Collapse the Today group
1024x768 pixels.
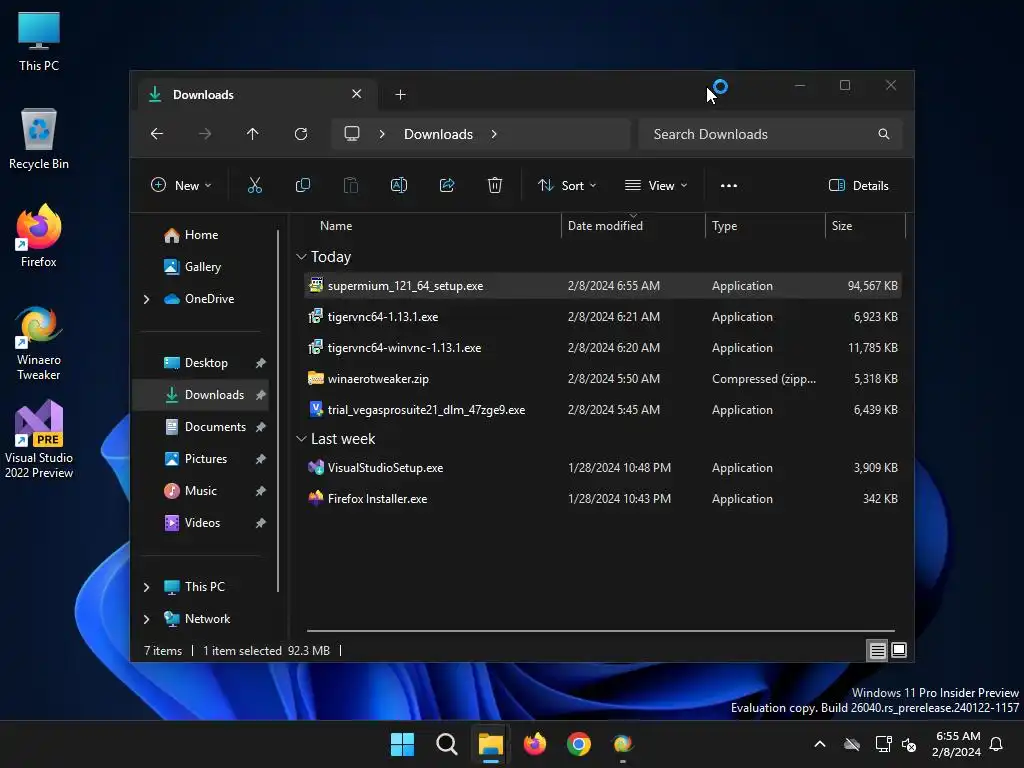pyautogui.click(x=301, y=257)
